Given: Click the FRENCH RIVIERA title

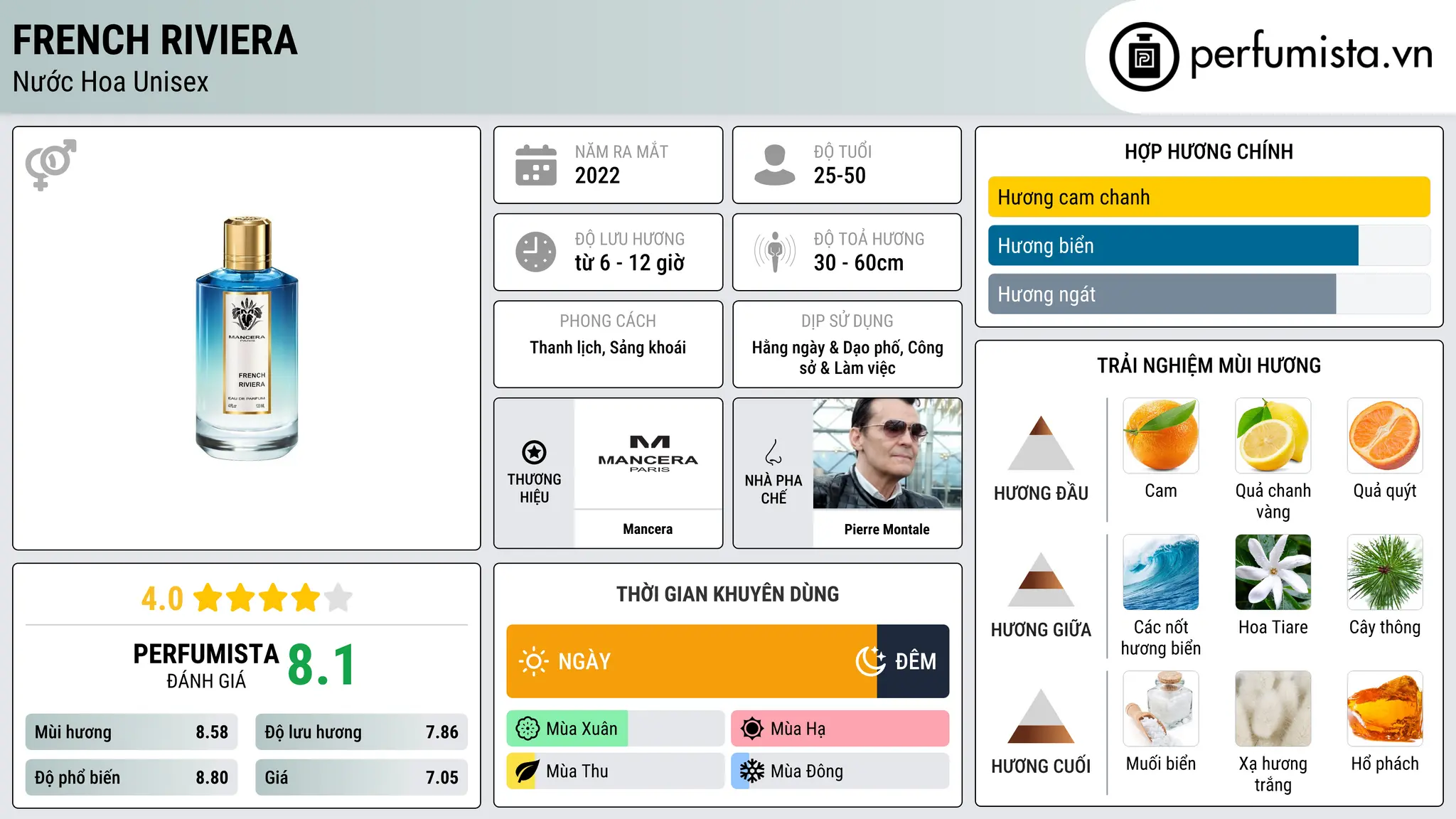Looking at the screenshot, I should tap(155, 40).
